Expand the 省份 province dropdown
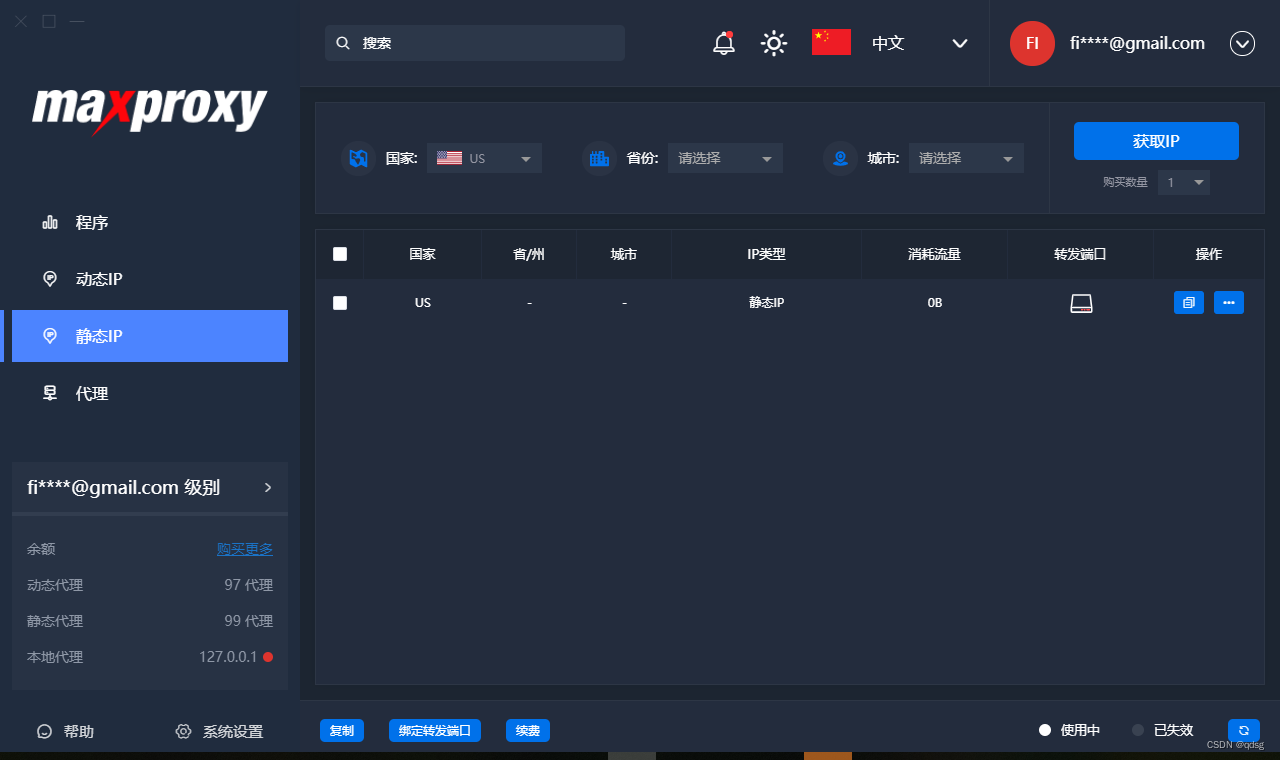Screen dimensions: 1280x760 725,157
